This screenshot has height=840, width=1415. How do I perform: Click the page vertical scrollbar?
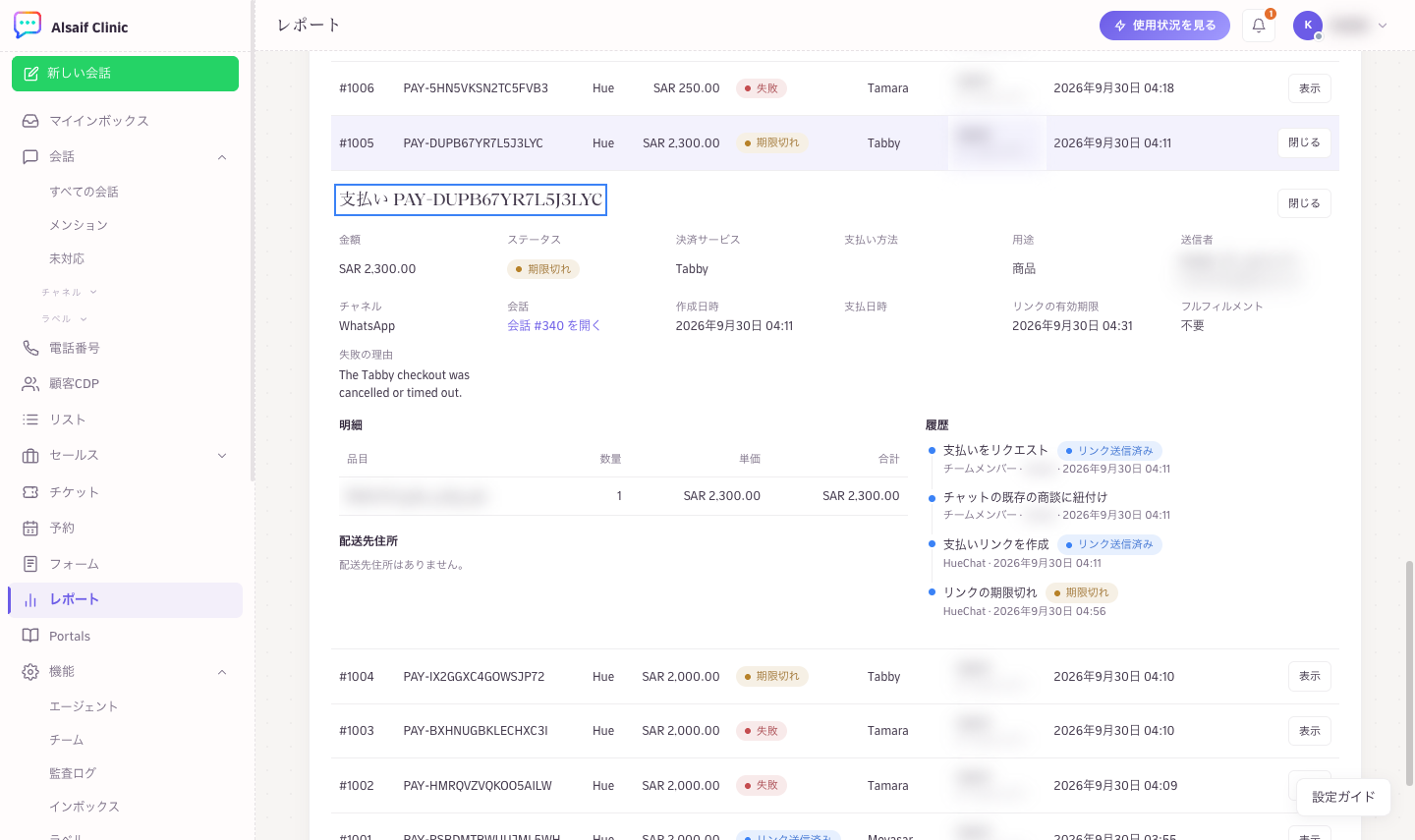coord(1409,672)
